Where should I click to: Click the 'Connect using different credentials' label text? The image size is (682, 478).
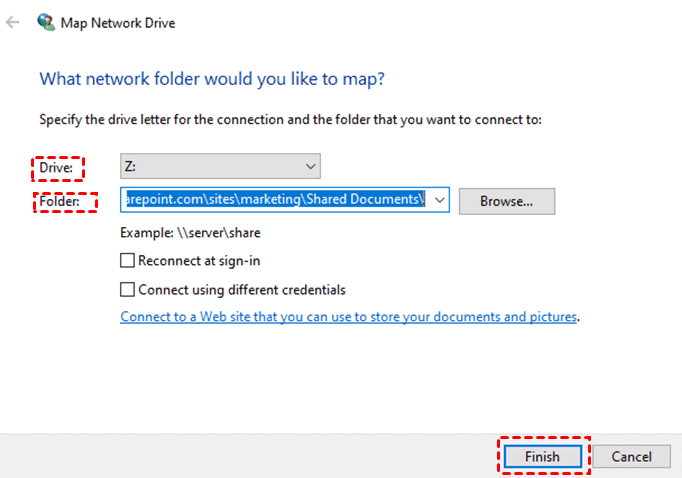click(242, 290)
